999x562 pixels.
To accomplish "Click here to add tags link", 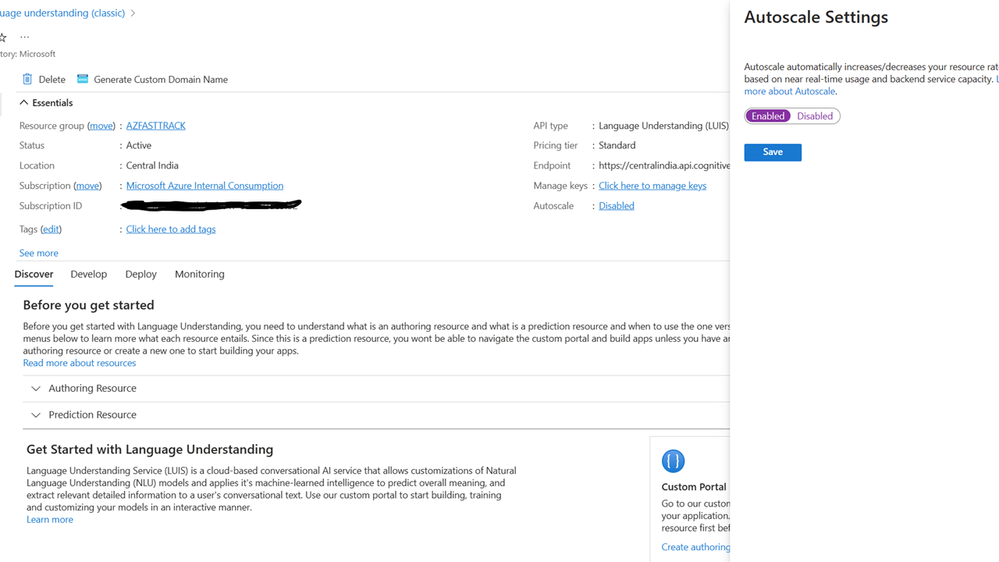I will 171,229.
